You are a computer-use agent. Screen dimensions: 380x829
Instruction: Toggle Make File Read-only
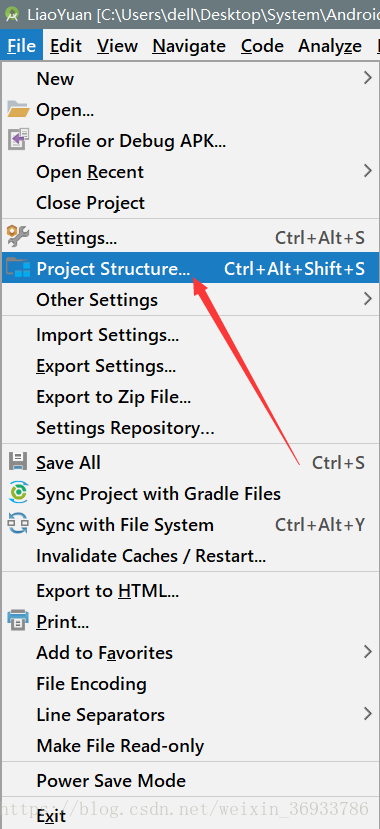click(x=190, y=745)
